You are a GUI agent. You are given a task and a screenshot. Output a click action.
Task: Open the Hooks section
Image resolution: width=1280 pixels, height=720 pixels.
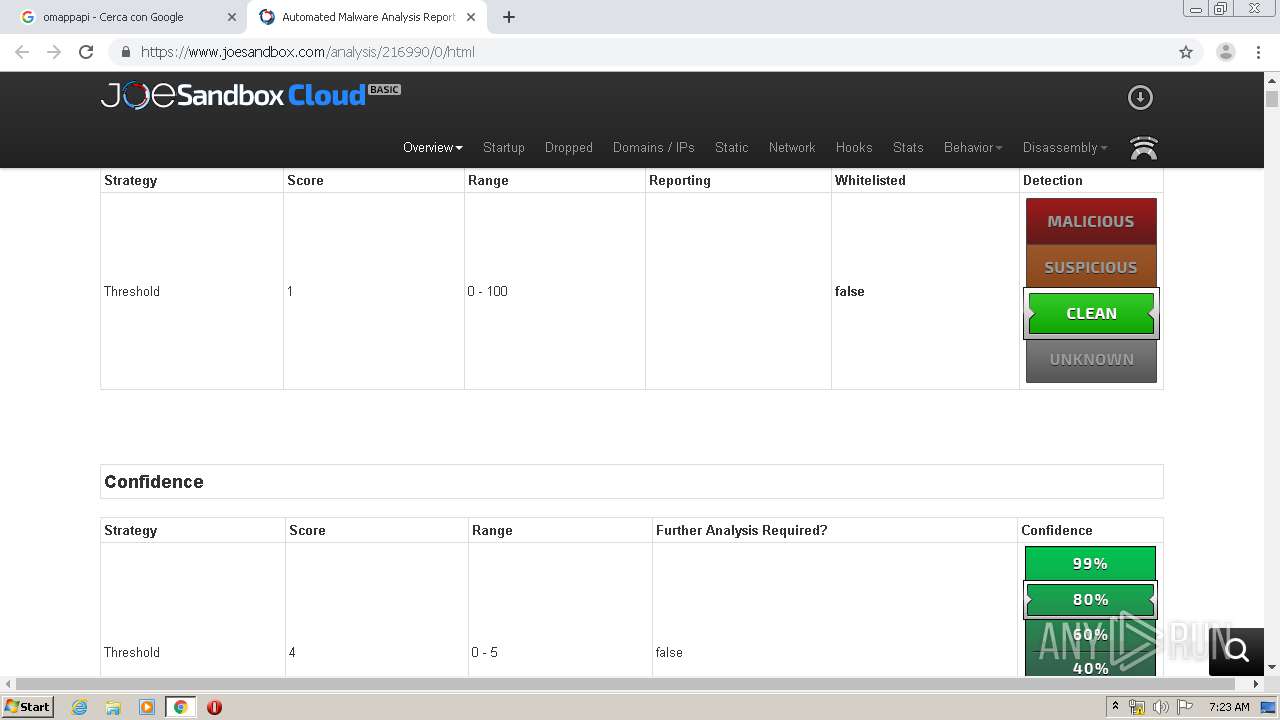coord(854,147)
